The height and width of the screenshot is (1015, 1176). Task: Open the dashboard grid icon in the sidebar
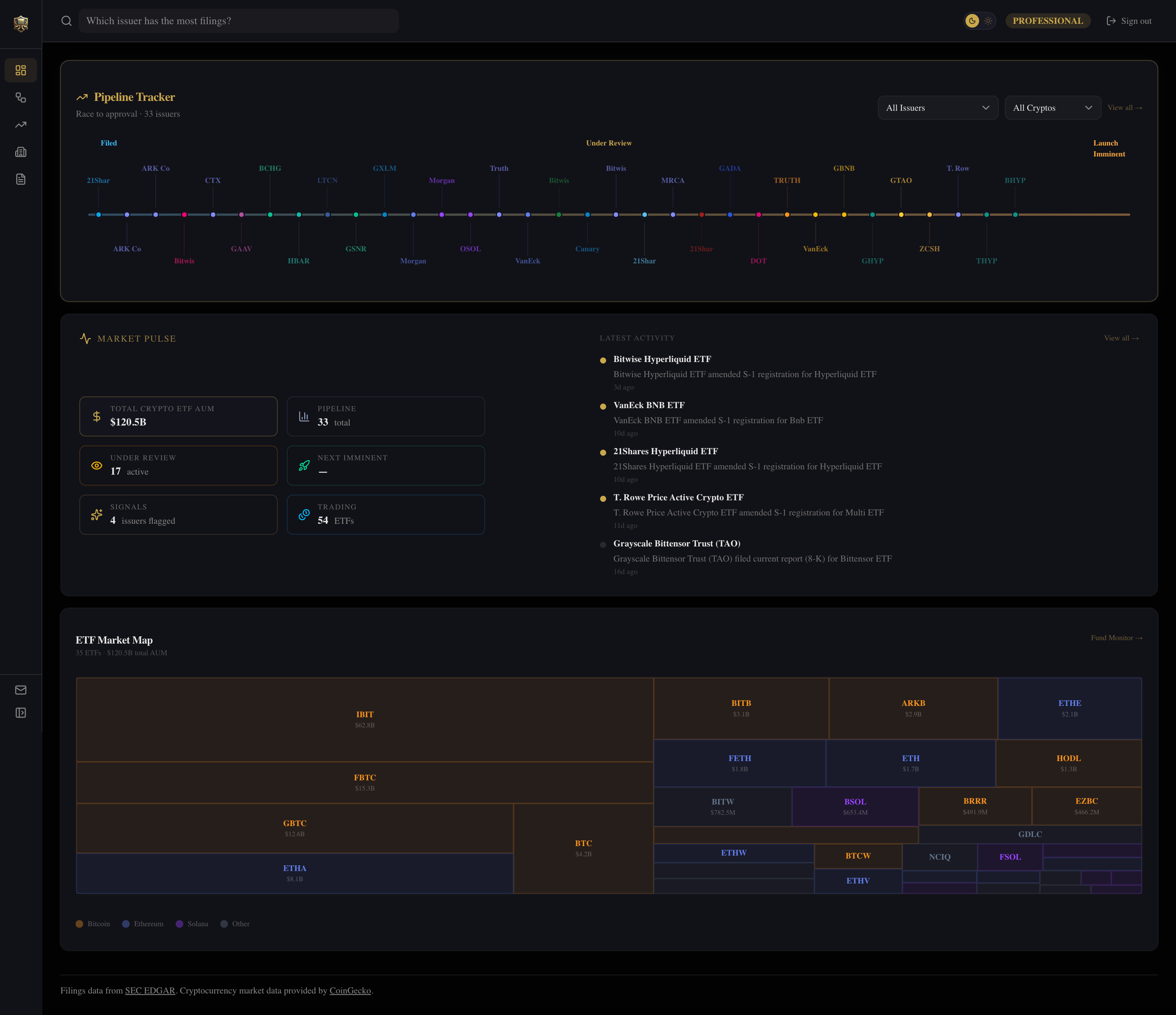[21, 70]
